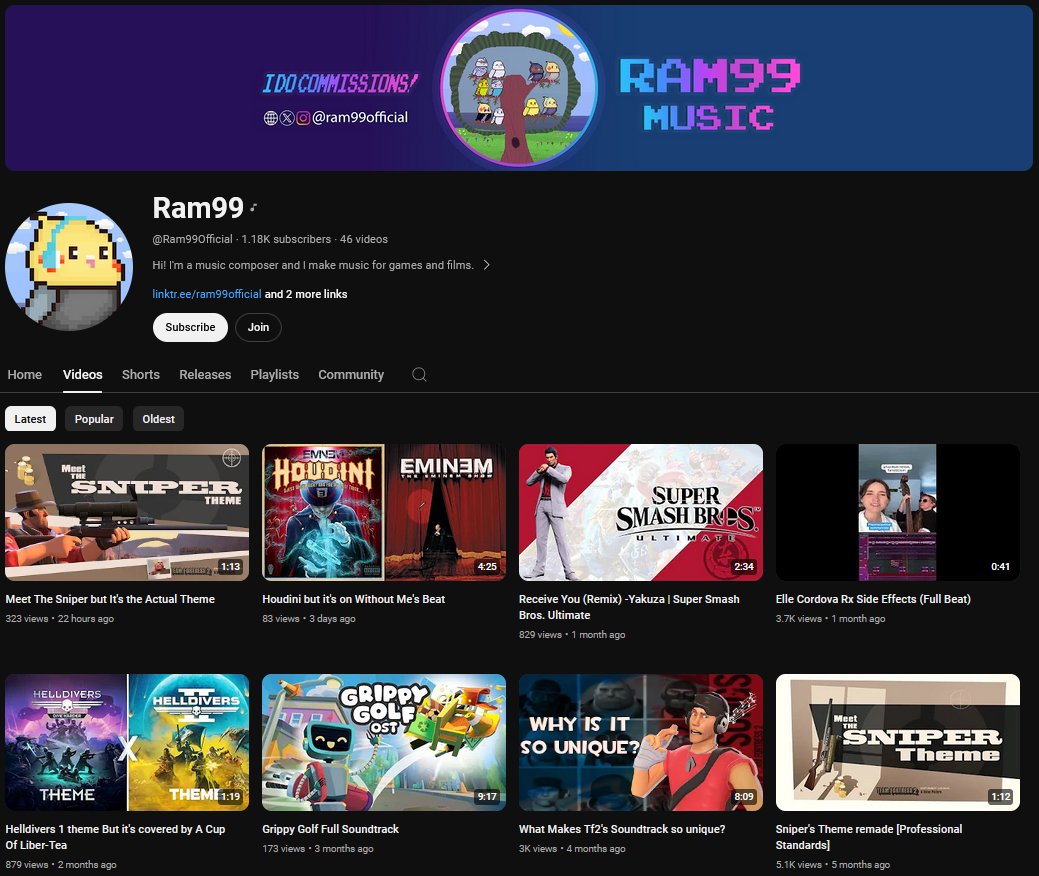The height and width of the screenshot is (876, 1039).
Task: Click '3K views · 4 months ago' text
Action: tap(572, 849)
